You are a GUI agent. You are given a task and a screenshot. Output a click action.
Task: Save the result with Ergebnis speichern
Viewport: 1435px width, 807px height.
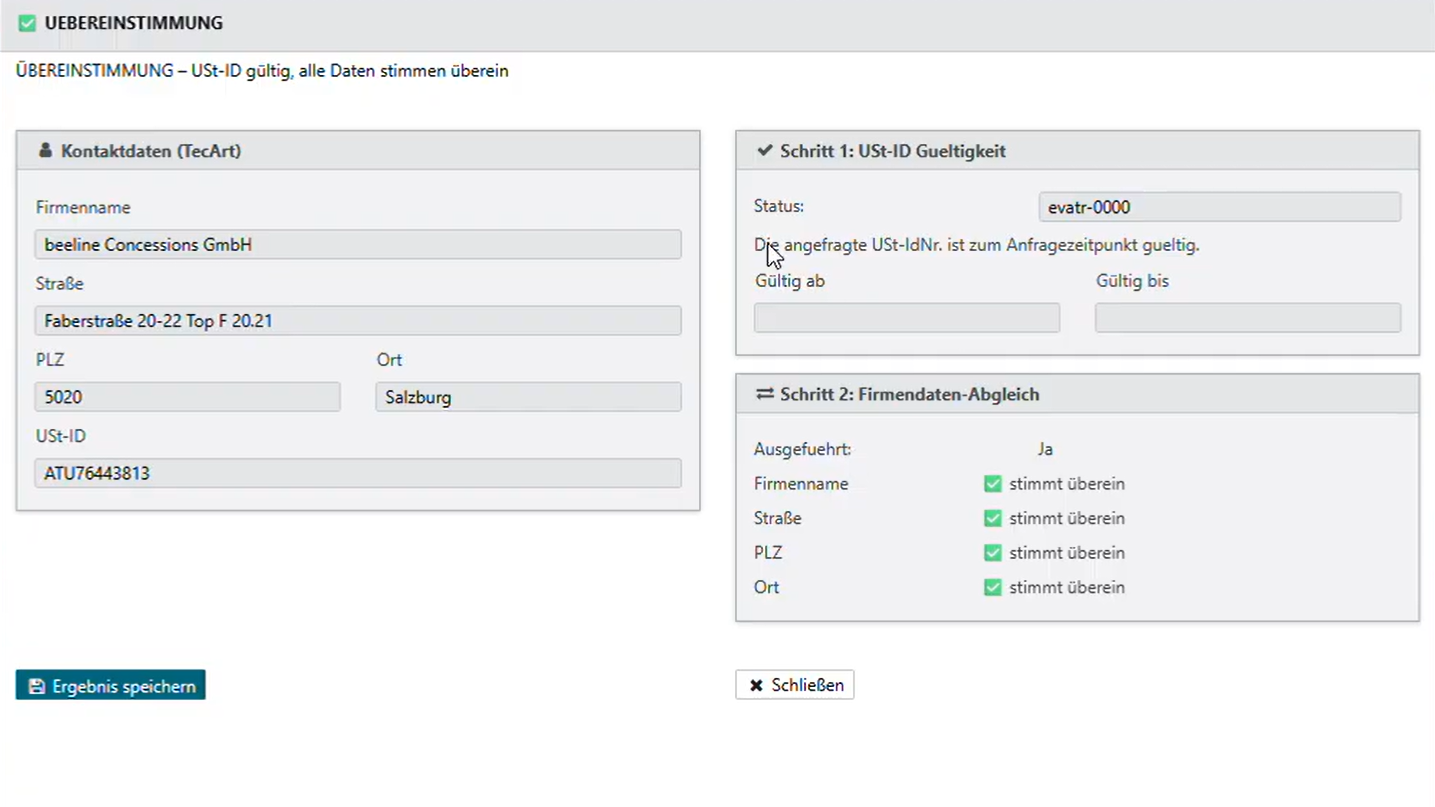pos(111,685)
